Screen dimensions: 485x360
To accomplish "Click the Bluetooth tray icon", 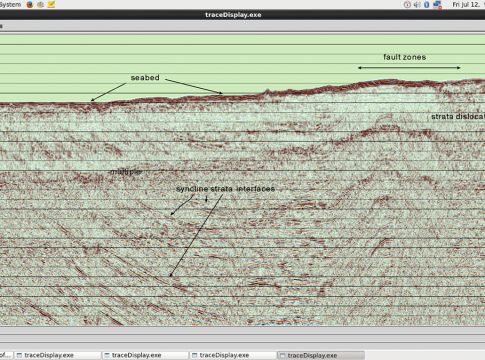I will (x=427, y=5).
